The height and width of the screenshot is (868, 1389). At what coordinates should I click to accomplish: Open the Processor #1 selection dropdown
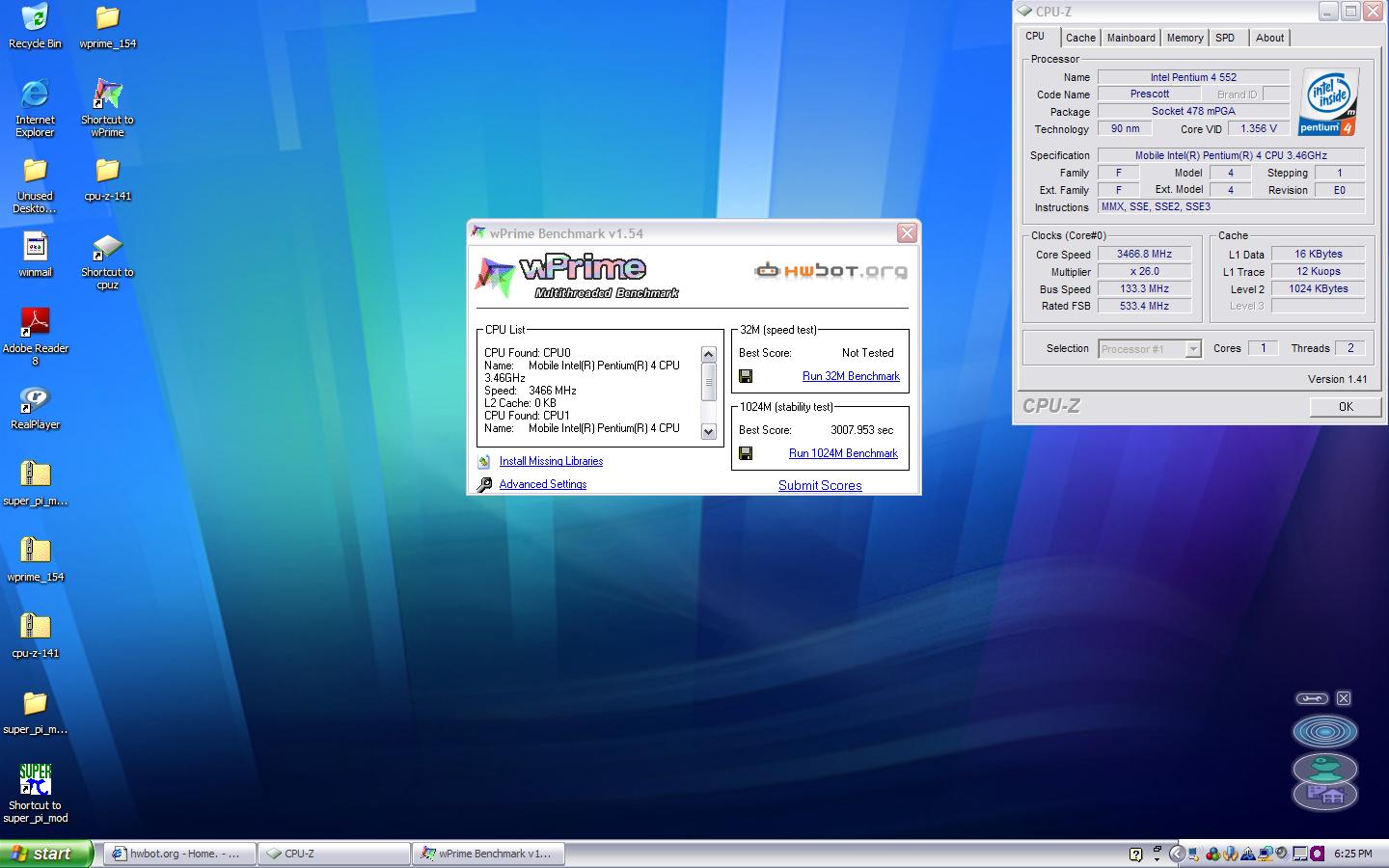1150,349
